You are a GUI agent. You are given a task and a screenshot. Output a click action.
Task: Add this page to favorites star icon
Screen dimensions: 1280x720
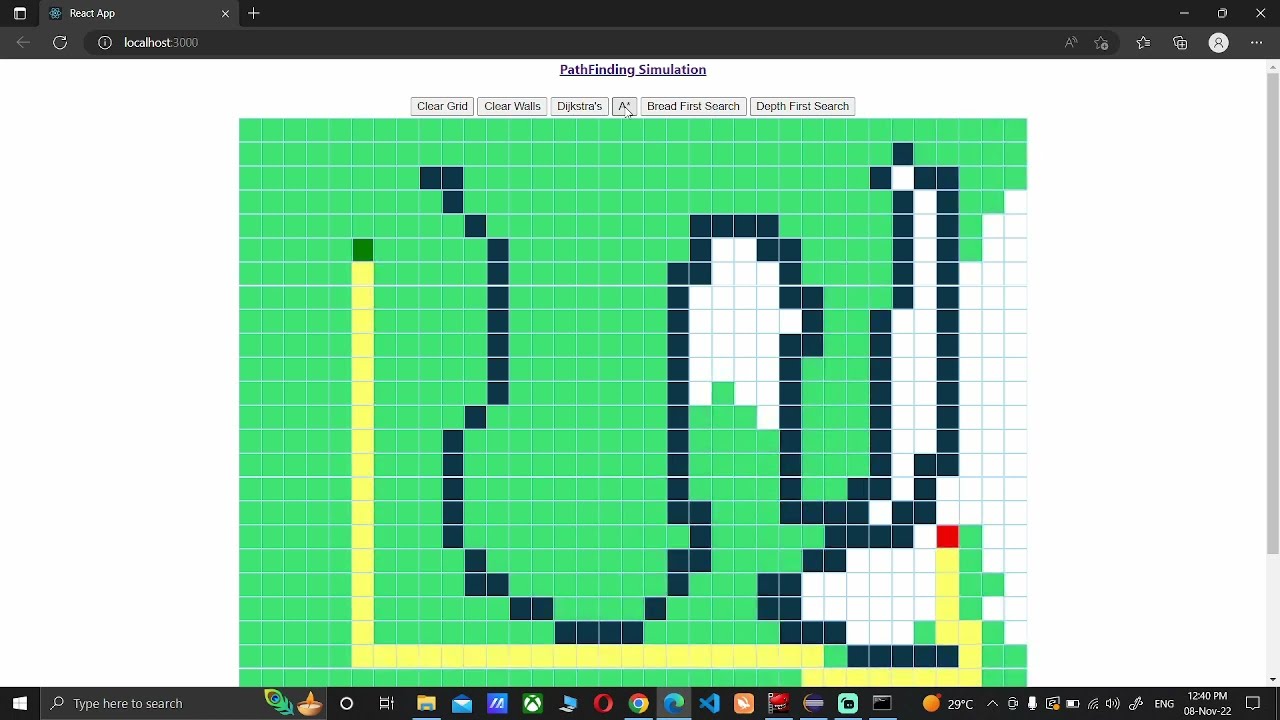(1102, 42)
